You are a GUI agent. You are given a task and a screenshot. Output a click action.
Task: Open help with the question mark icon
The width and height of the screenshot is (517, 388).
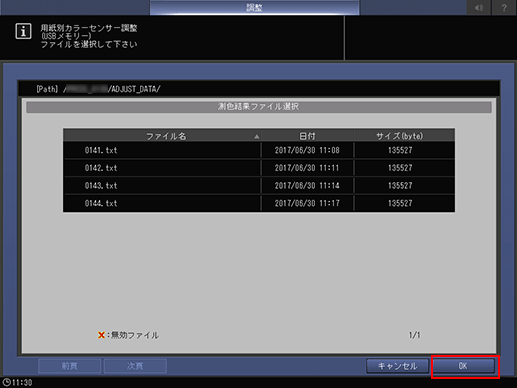(x=504, y=7)
